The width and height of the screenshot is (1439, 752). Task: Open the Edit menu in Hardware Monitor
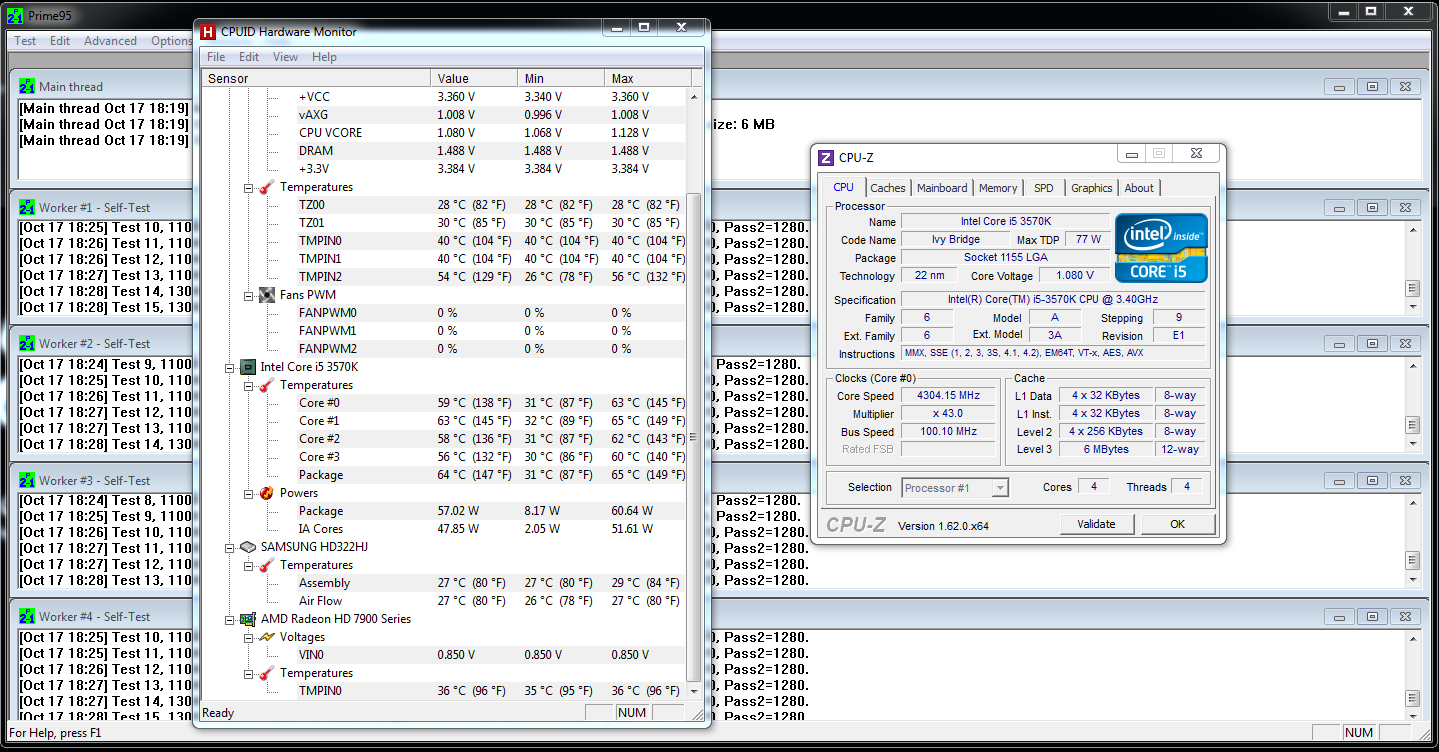(x=249, y=57)
